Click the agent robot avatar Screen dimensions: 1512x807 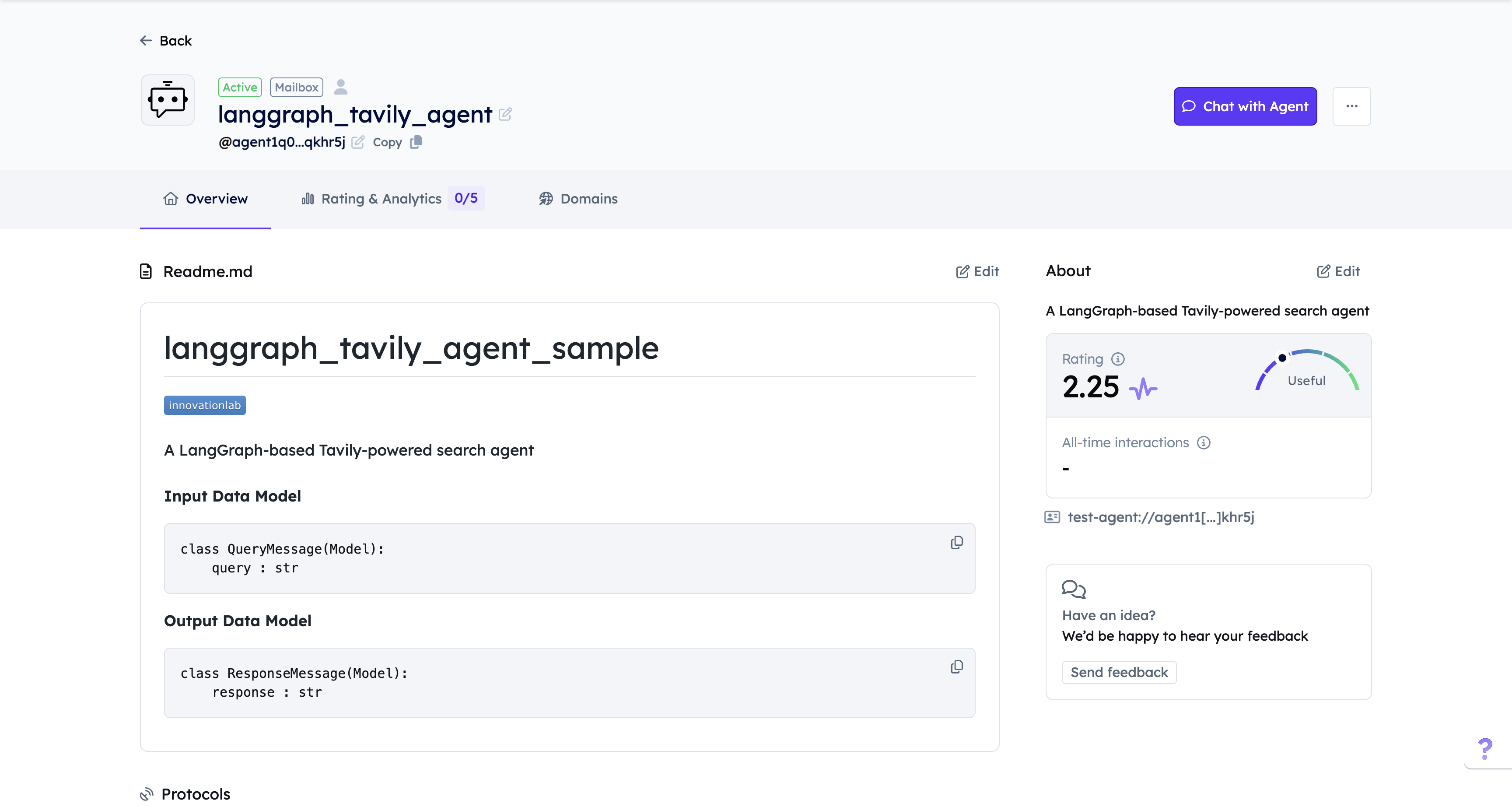[168, 100]
